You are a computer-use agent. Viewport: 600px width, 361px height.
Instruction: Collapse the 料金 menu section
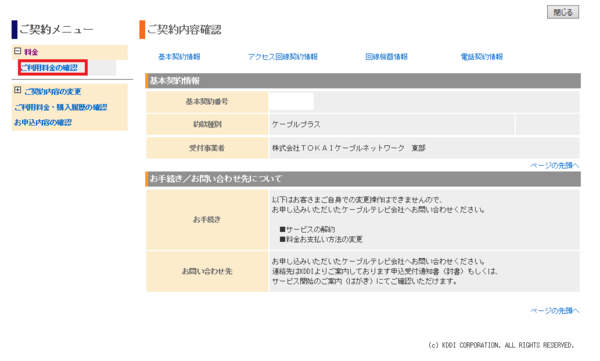17,51
